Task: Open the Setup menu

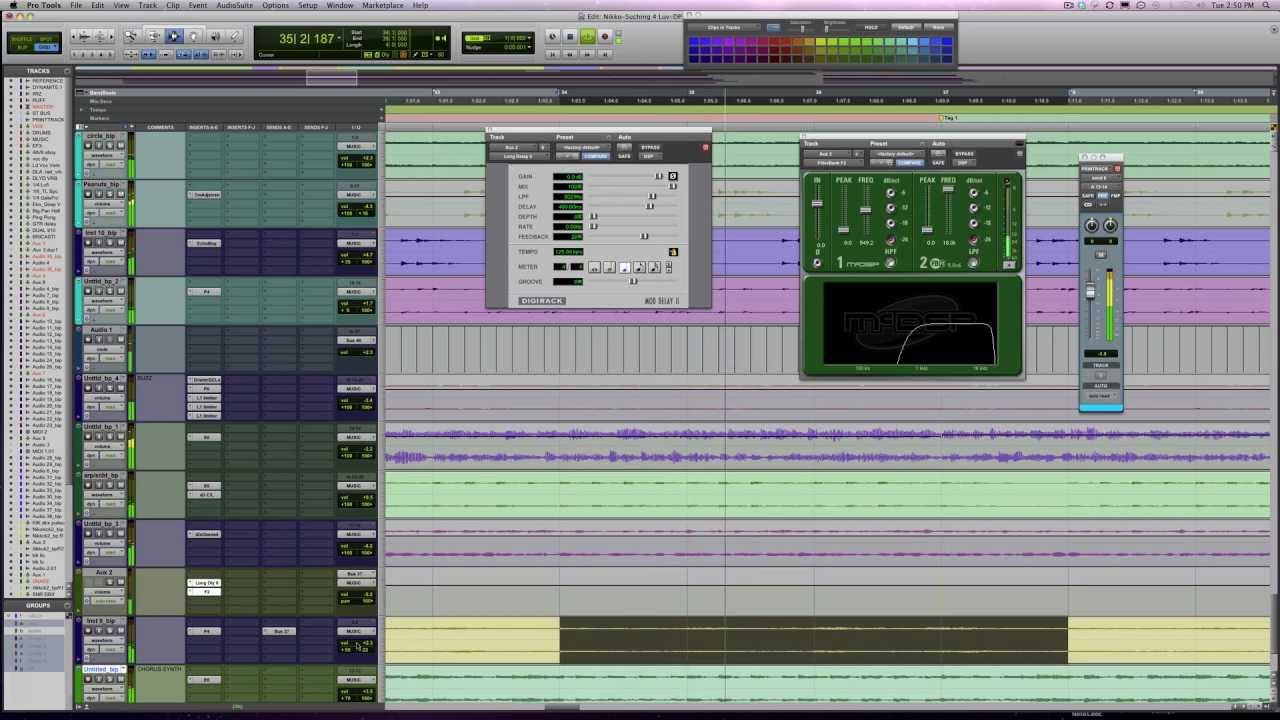Action: (x=308, y=5)
